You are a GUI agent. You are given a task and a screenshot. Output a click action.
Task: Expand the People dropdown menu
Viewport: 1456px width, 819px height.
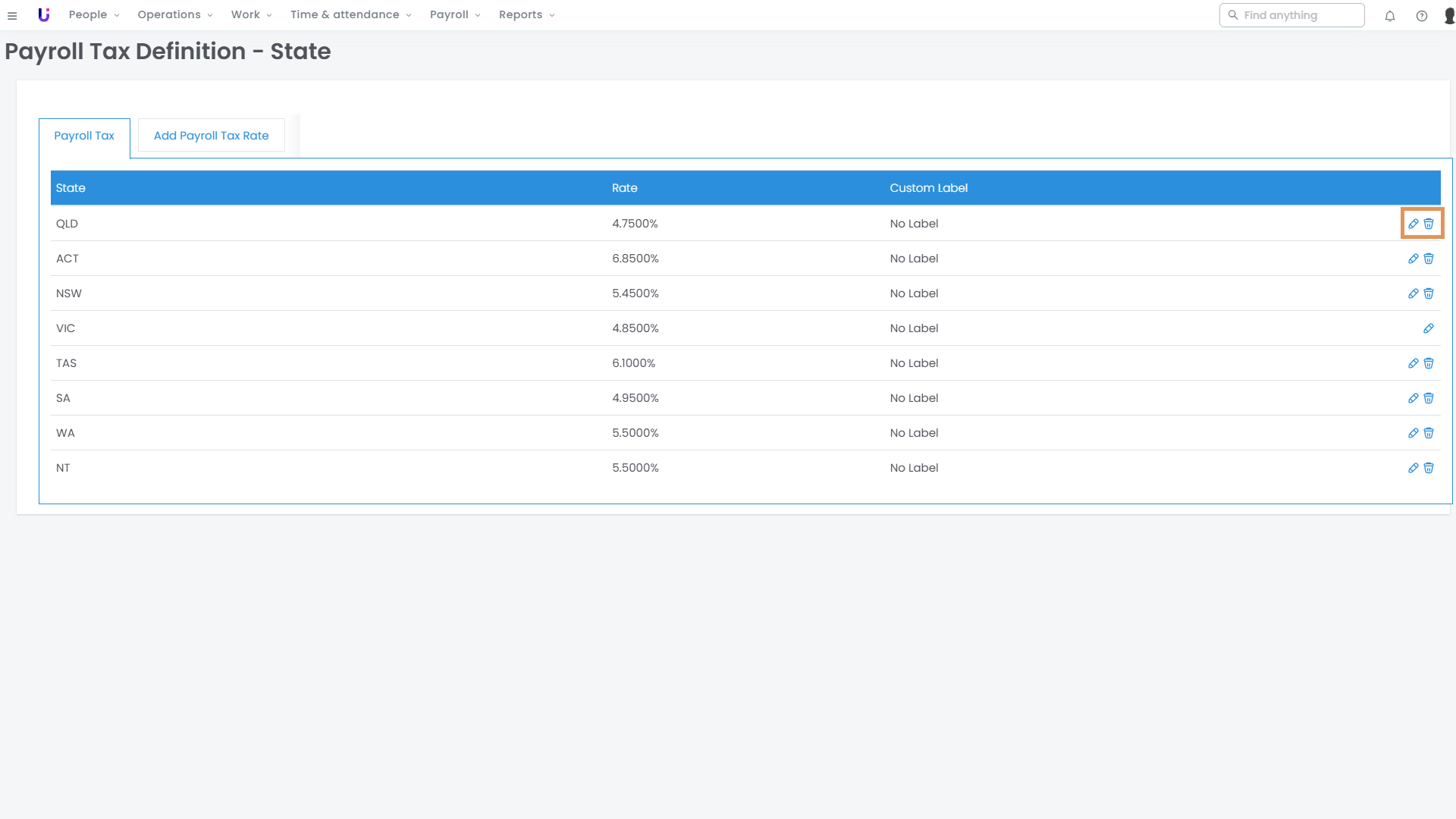click(94, 15)
